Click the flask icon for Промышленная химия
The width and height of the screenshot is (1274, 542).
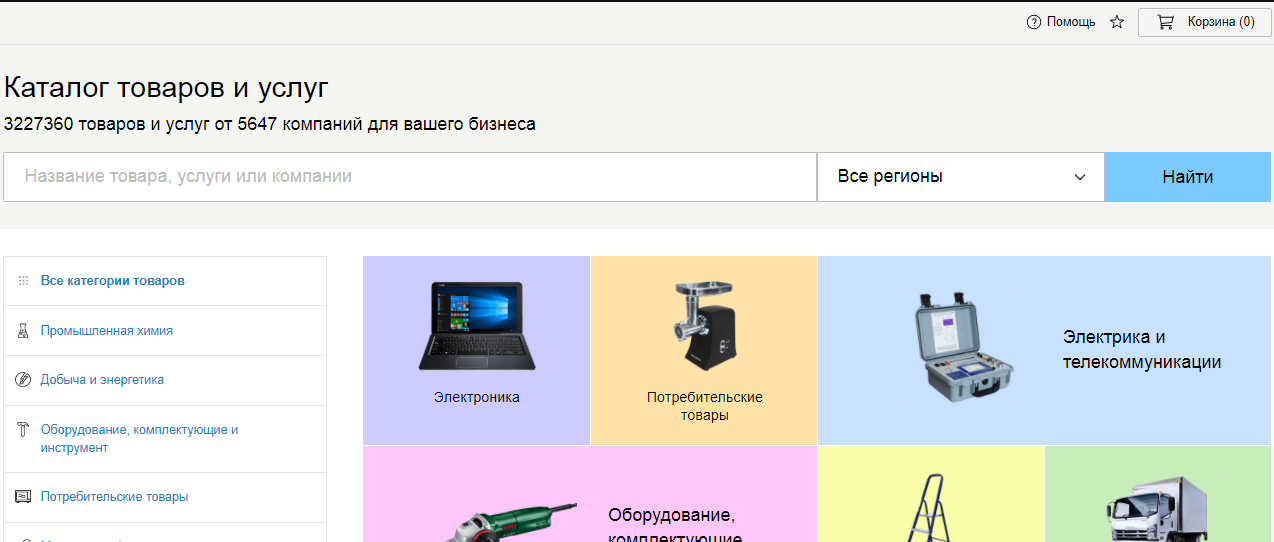(x=23, y=331)
